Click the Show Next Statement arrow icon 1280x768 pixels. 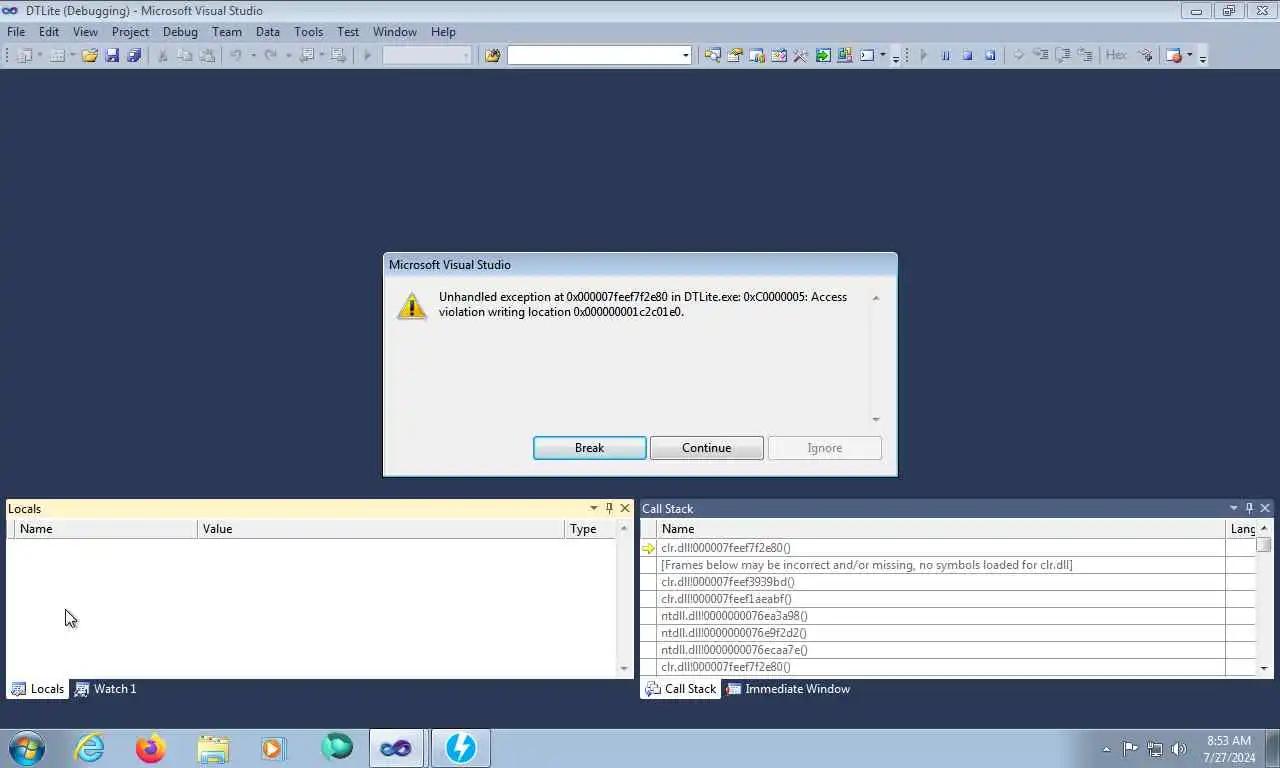point(1018,55)
